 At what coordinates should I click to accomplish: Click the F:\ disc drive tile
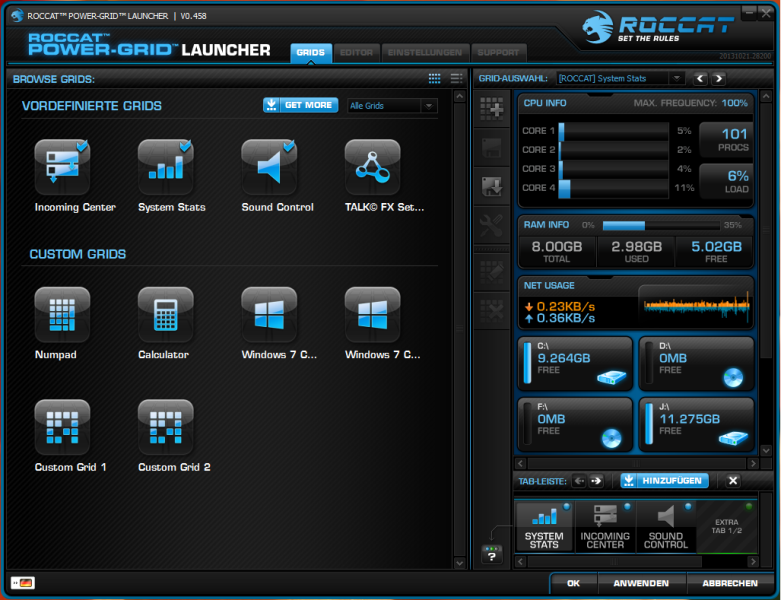coord(575,425)
